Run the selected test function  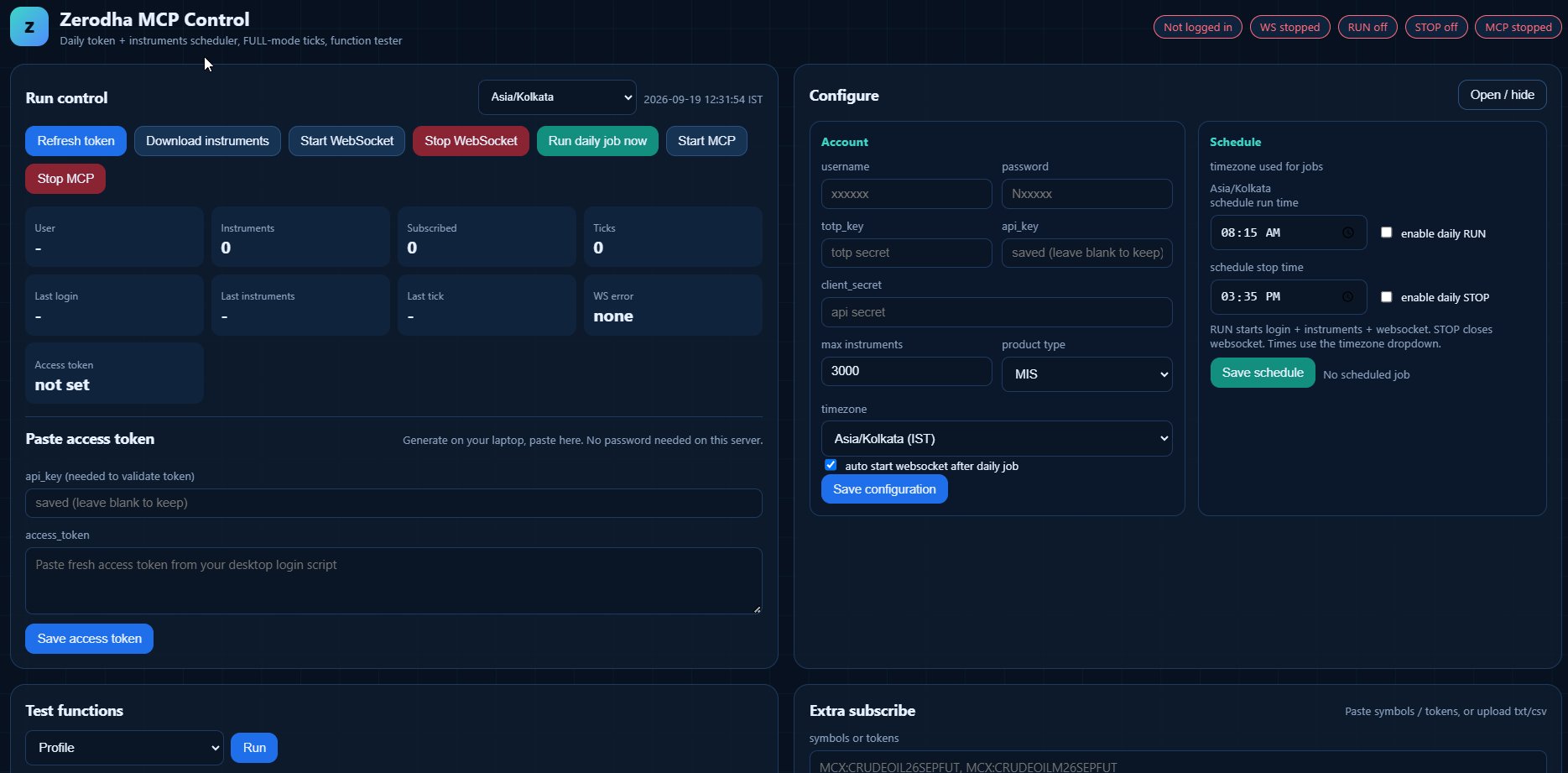(254, 748)
